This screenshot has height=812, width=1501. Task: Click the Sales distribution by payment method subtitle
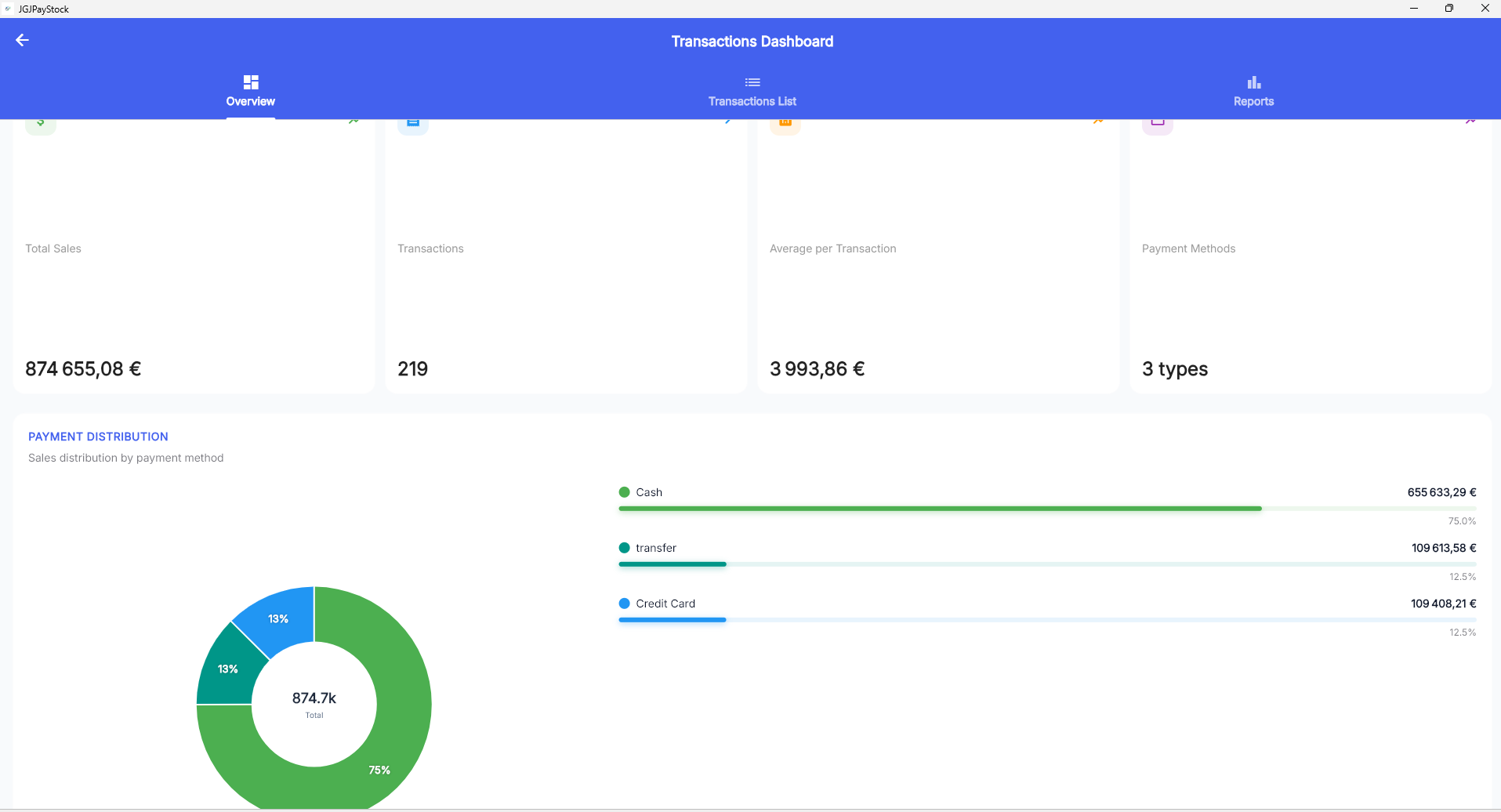click(125, 458)
